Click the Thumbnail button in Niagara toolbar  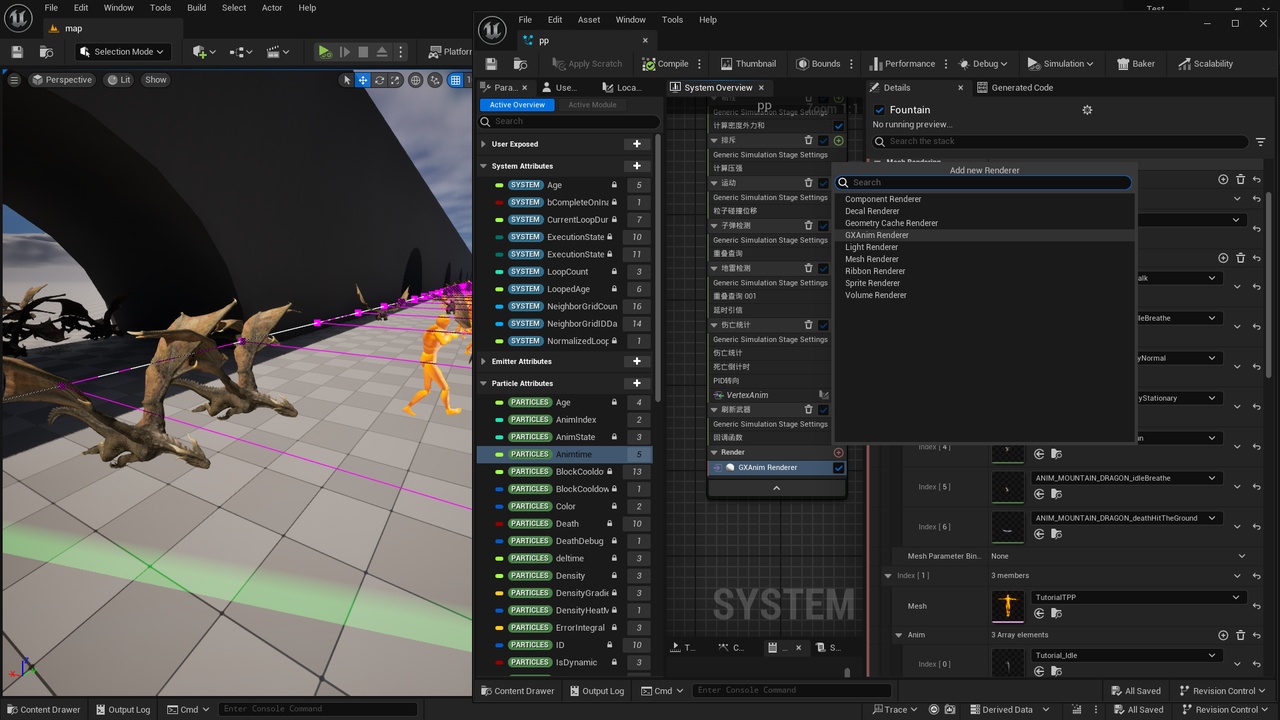pyautogui.click(x=748, y=63)
